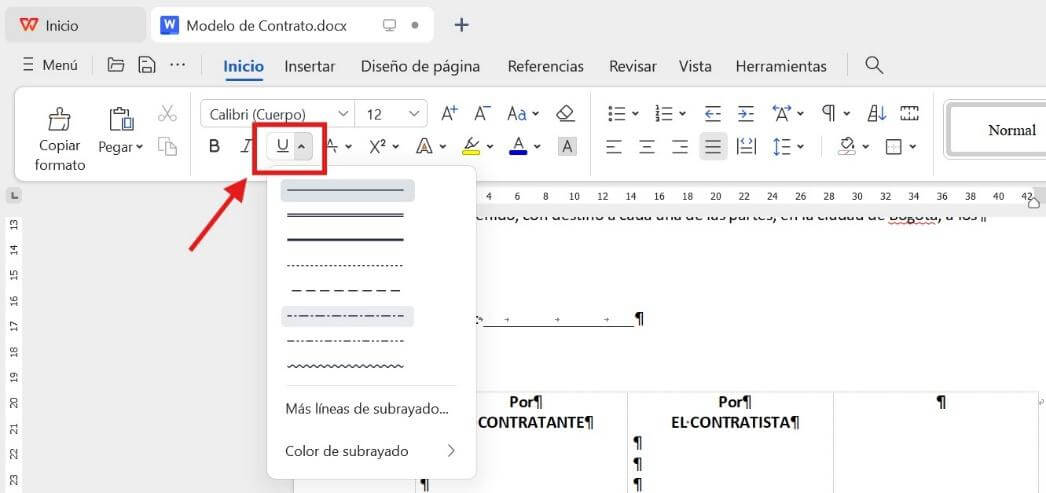This screenshot has height=493, width=1046.
Task: Click the paragraph shading paint bucket icon
Action: pyautogui.click(x=847, y=146)
